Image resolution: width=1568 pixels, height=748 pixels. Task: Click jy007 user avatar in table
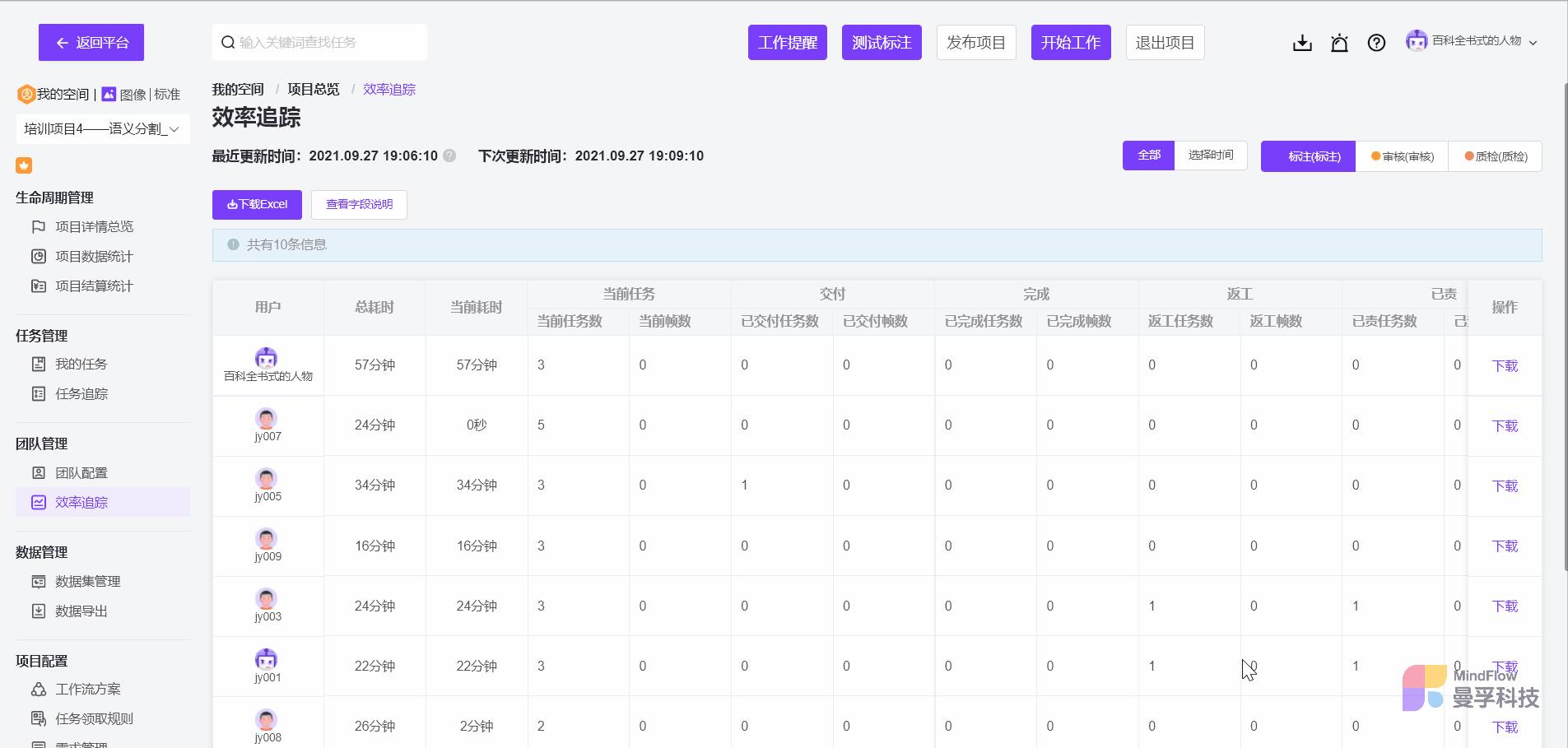click(267, 418)
